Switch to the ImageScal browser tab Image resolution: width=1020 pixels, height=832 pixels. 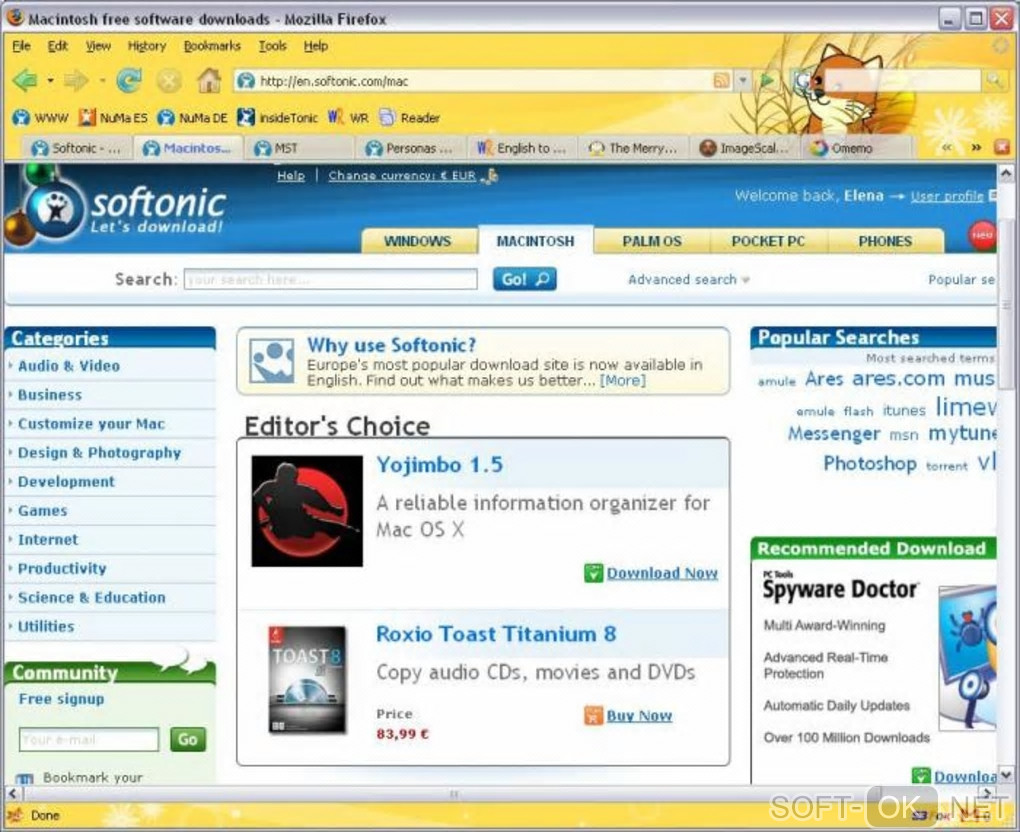pyautogui.click(x=745, y=148)
